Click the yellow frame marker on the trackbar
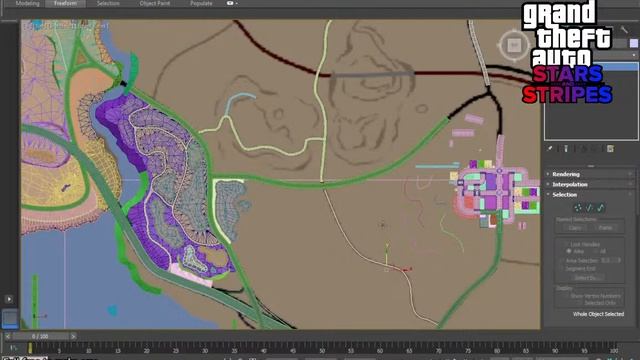The height and width of the screenshot is (360, 640). coord(30,348)
